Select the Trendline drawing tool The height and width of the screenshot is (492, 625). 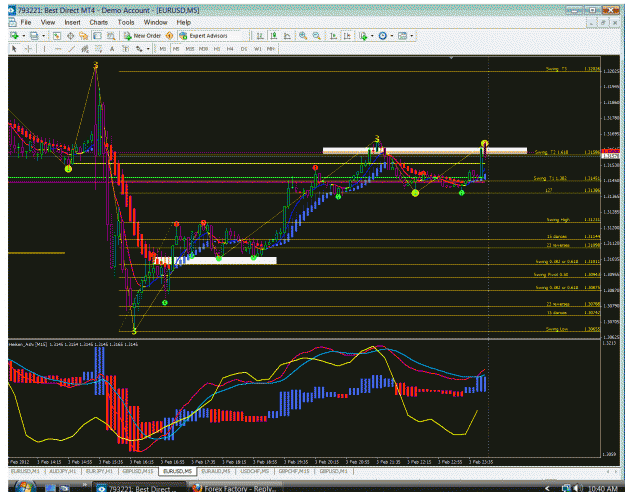click(71, 49)
